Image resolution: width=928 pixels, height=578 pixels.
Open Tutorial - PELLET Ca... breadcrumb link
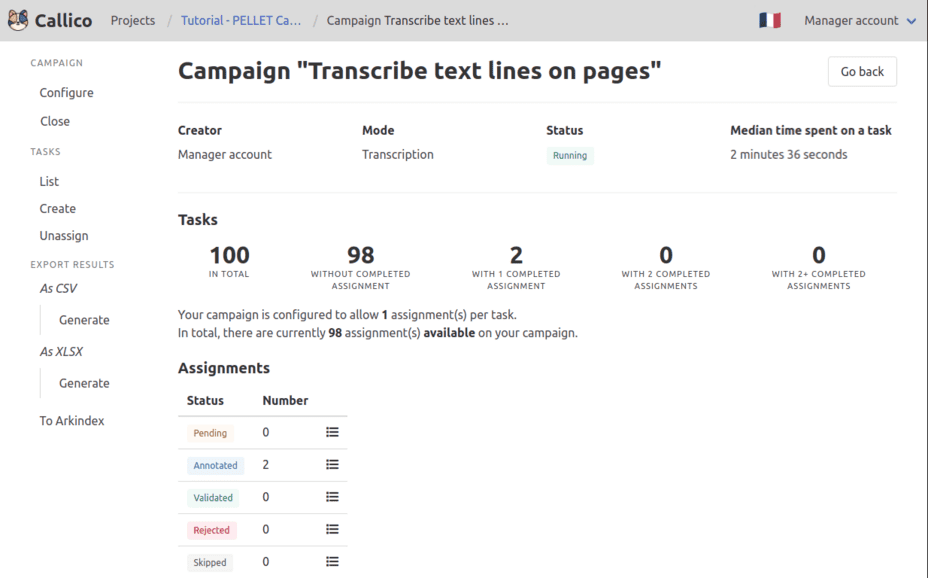point(241,21)
